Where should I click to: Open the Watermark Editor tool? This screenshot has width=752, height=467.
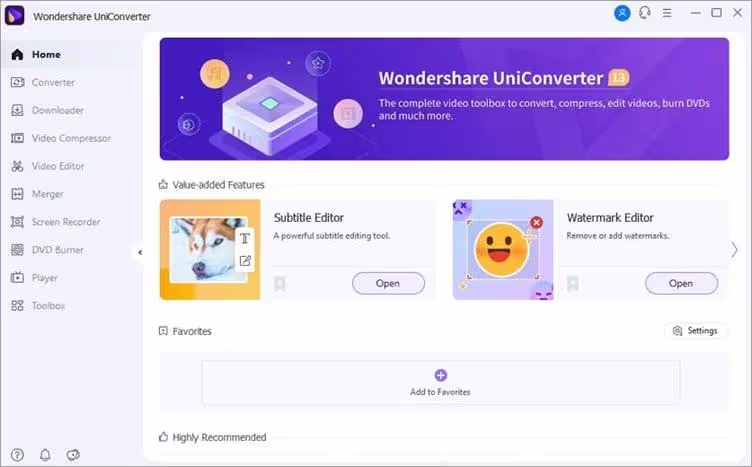point(681,283)
